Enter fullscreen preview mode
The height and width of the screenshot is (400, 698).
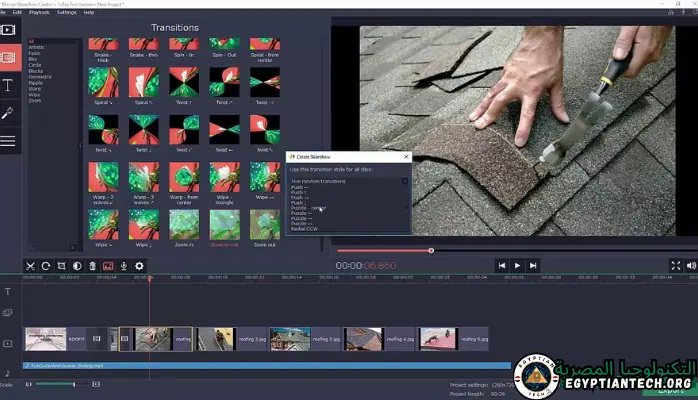click(x=676, y=265)
